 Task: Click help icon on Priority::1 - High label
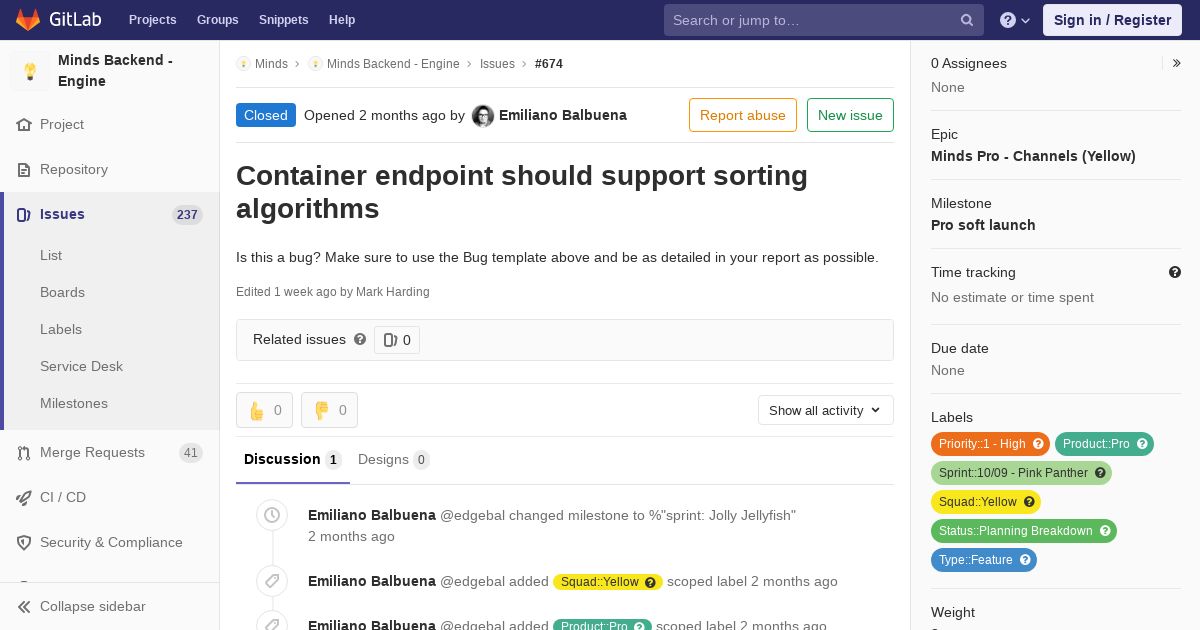1038,444
